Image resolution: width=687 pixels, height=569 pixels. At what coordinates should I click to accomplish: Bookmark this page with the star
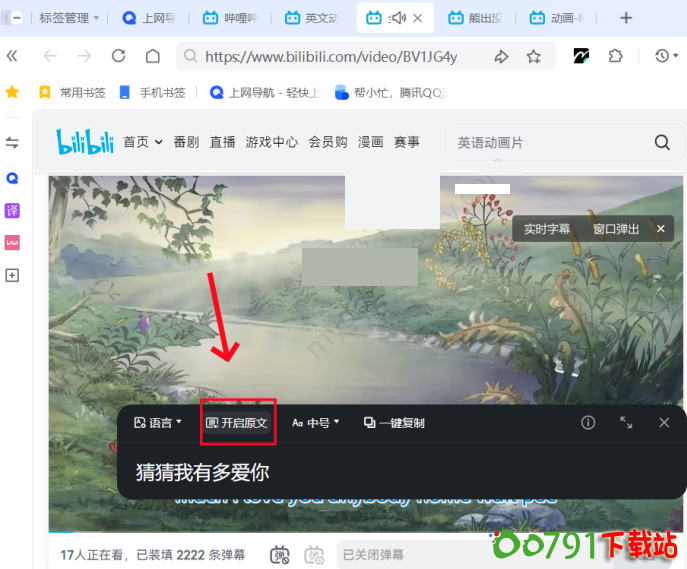click(533, 57)
